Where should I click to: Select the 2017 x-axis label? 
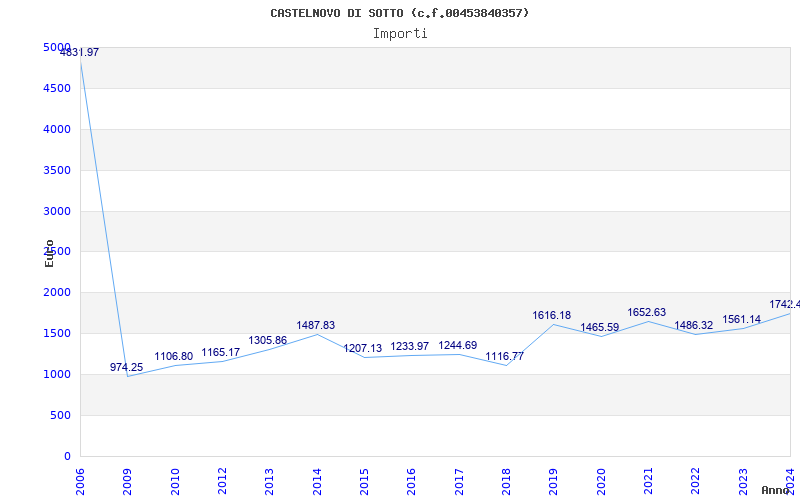(459, 482)
